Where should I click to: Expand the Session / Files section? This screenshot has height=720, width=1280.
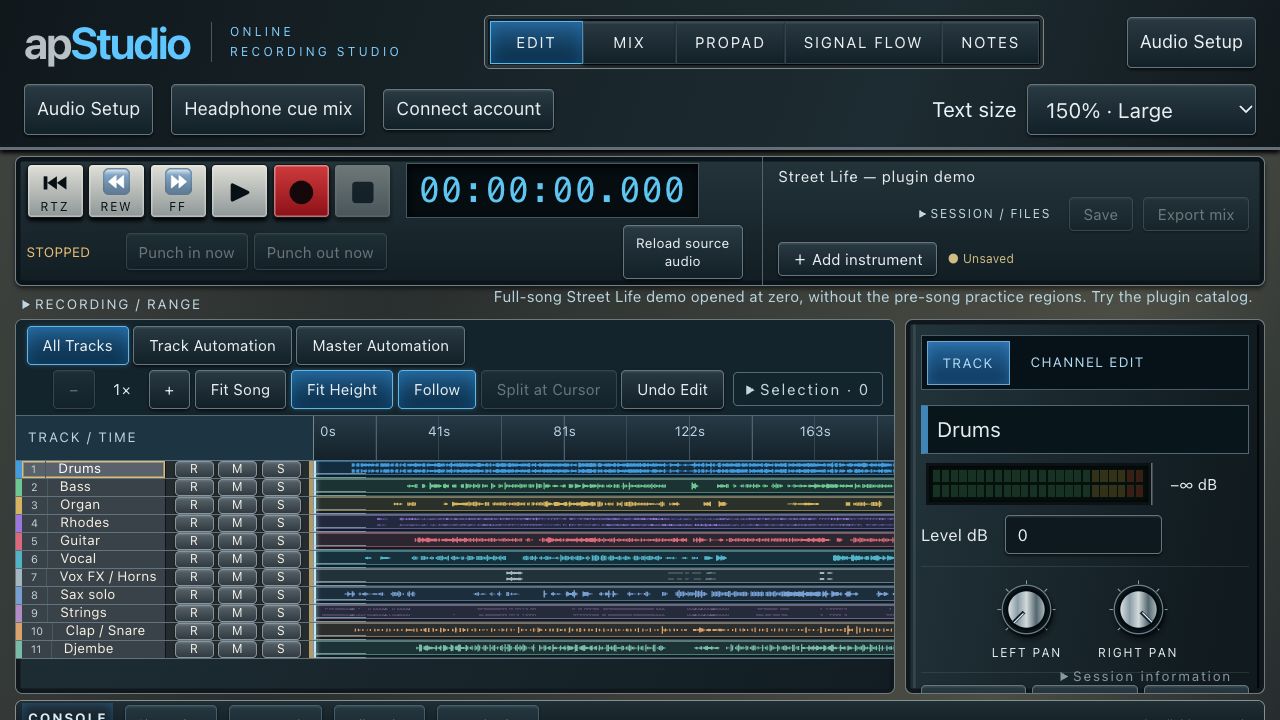(984, 214)
